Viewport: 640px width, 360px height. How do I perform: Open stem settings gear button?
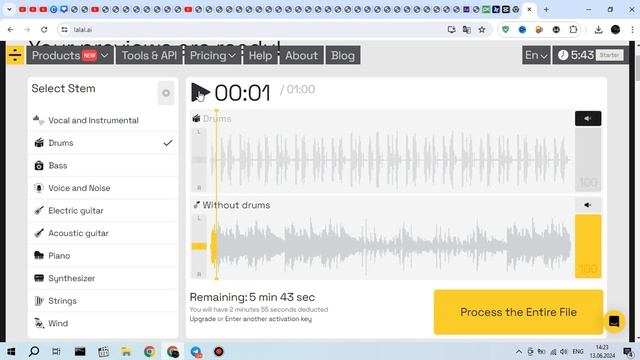pos(166,93)
